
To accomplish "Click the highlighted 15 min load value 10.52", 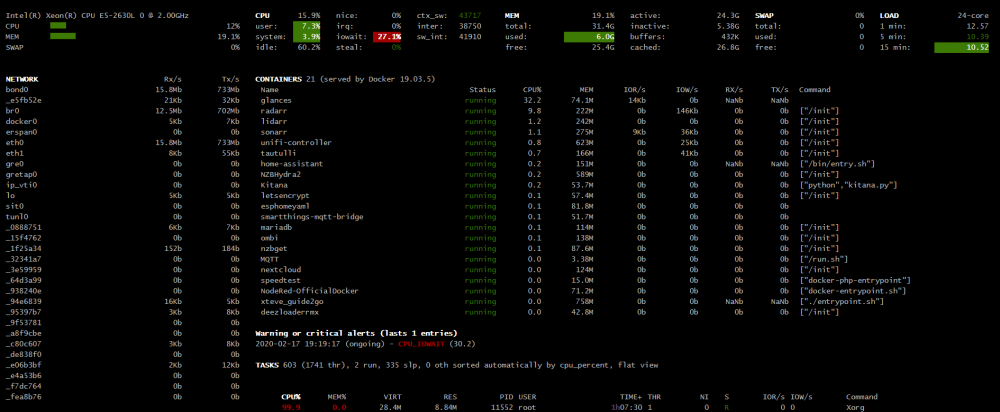I will coord(962,47).
